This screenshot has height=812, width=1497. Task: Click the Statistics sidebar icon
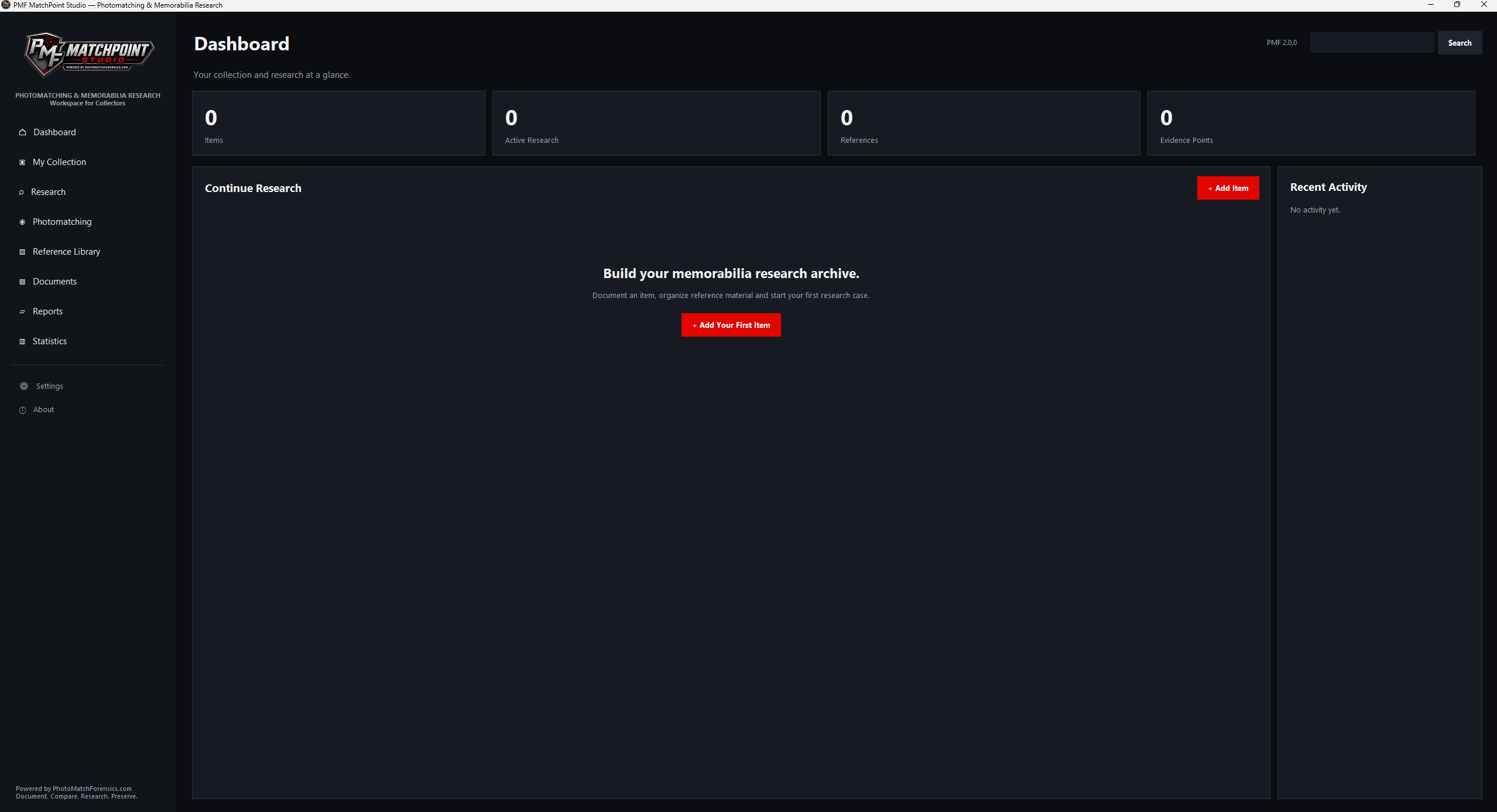coord(22,341)
